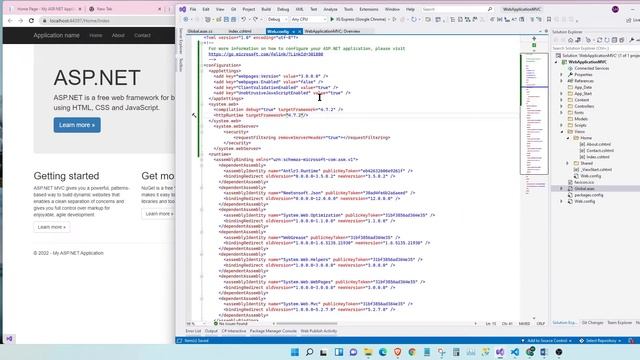Image resolution: width=640 pixels, height=360 pixels.
Task: Click the undo icon in Visual Studio toolbar
Action: pos(243,19)
